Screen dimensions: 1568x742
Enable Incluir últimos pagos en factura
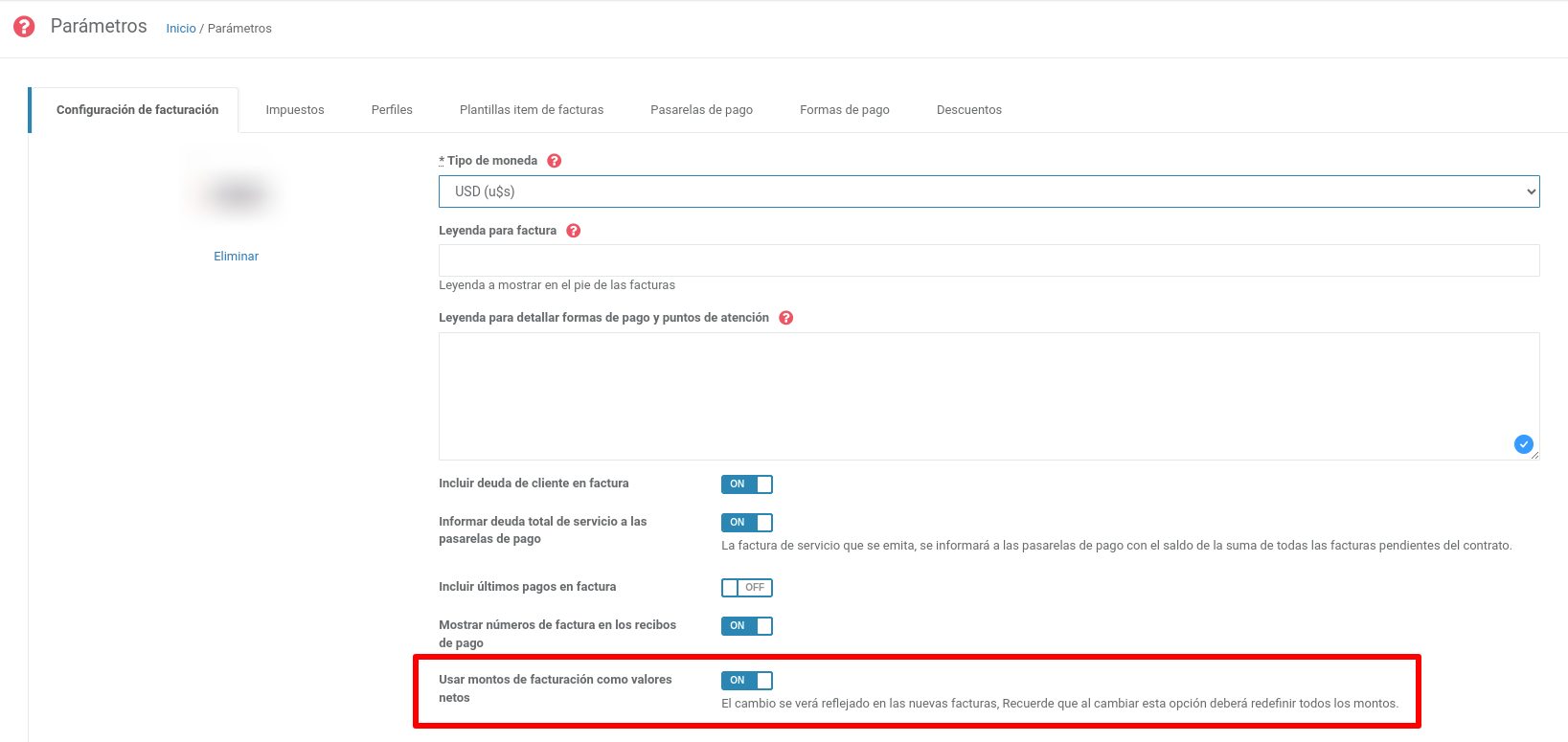[x=746, y=588]
